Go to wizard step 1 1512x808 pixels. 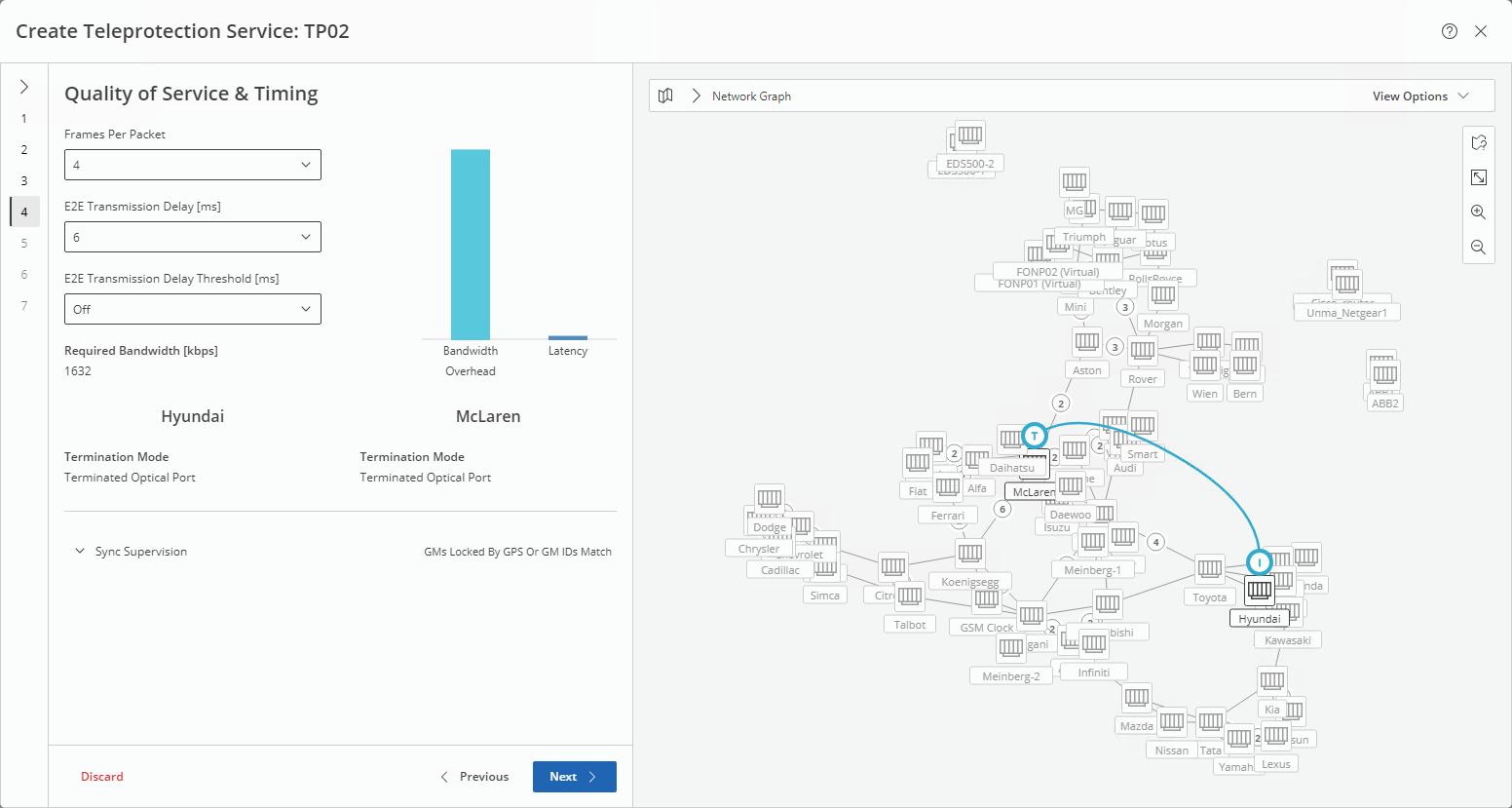(24, 119)
